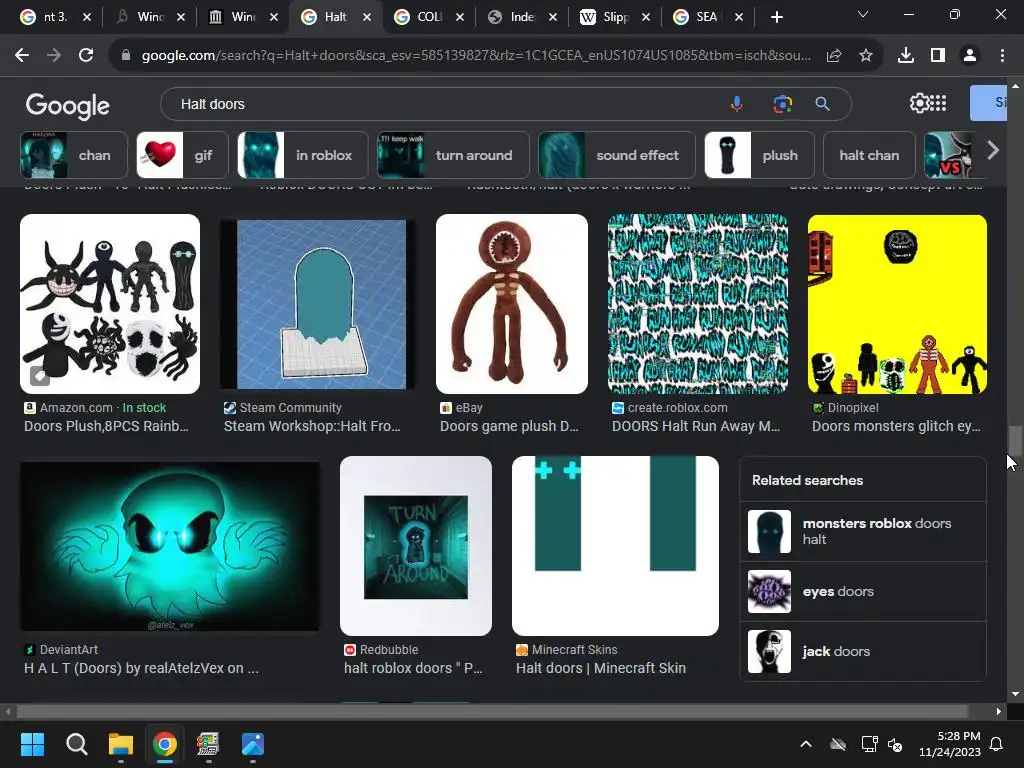
Task: Open the Steam Workshop Halt image
Action: (317, 304)
